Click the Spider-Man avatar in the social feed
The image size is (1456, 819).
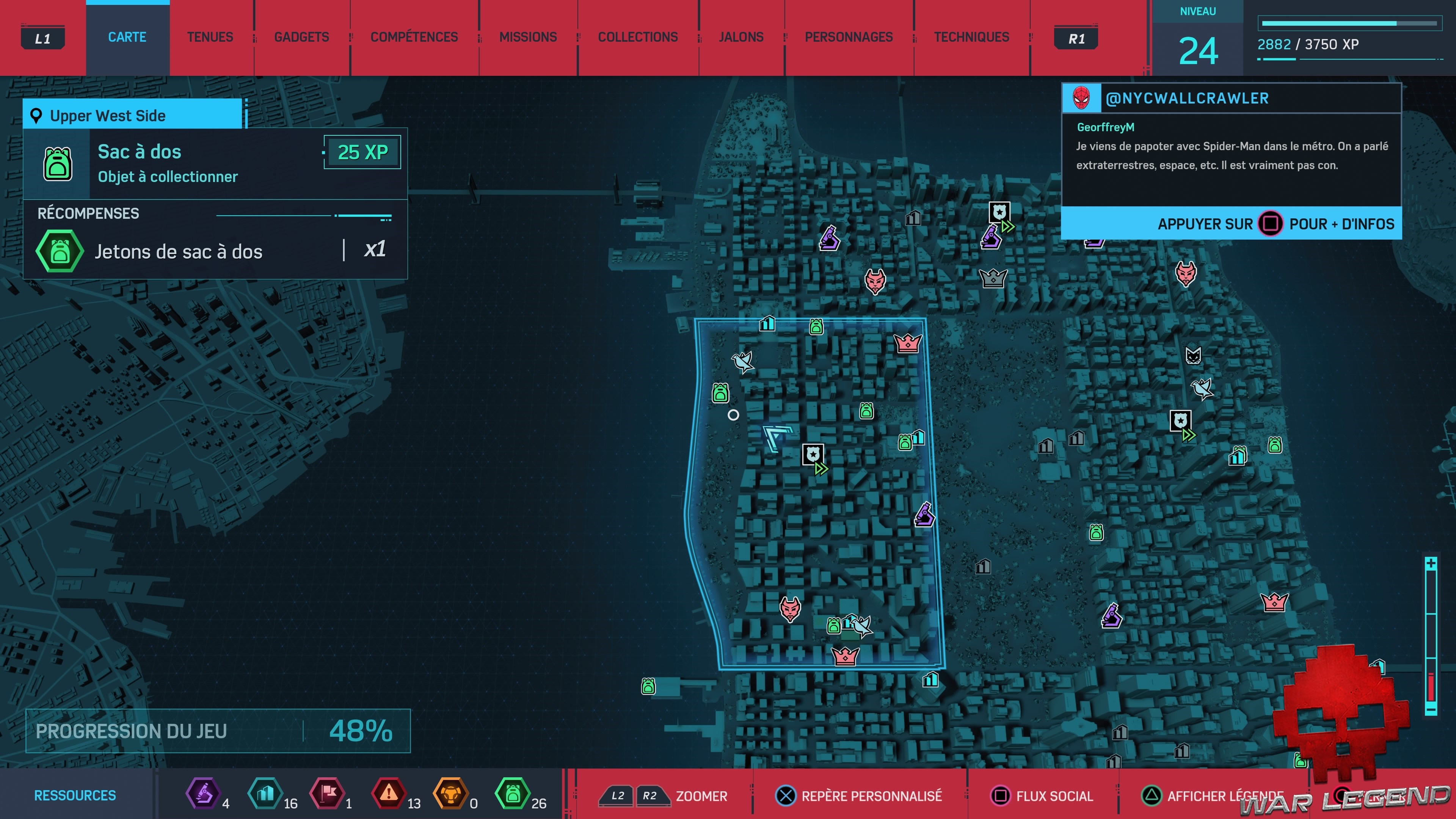coord(1081,98)
